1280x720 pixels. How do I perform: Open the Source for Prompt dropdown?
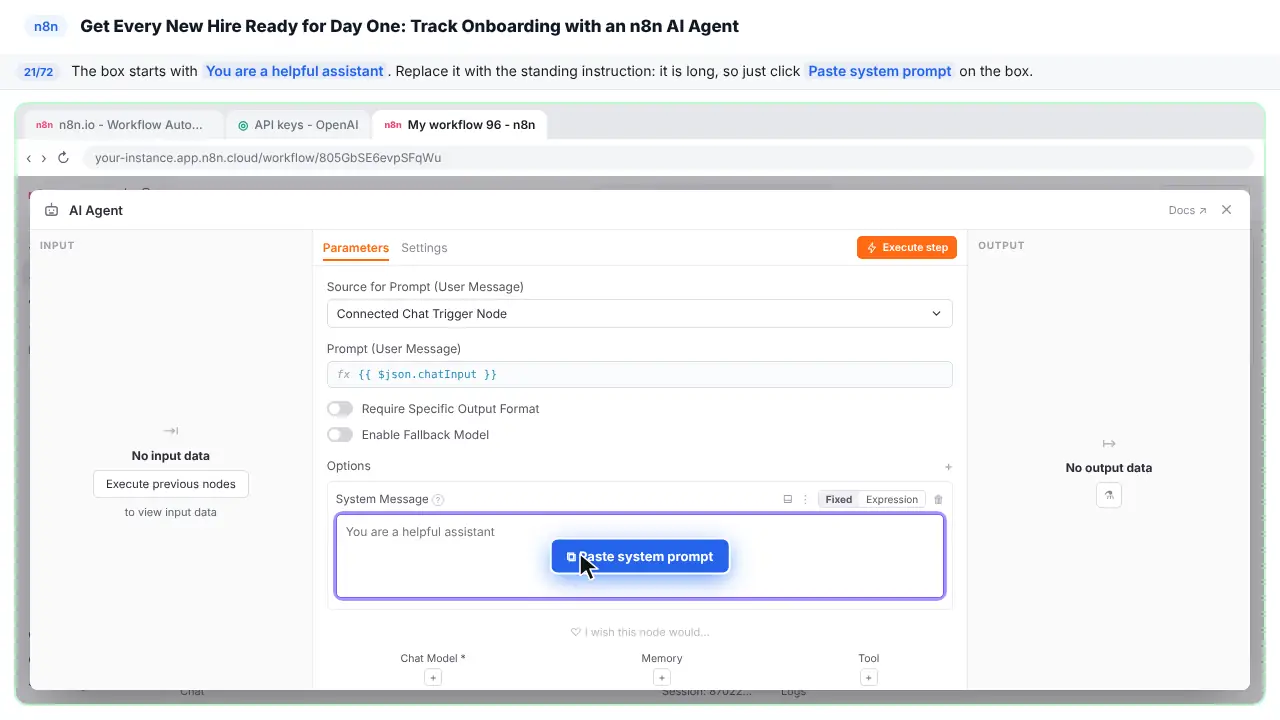pos(639,314)
